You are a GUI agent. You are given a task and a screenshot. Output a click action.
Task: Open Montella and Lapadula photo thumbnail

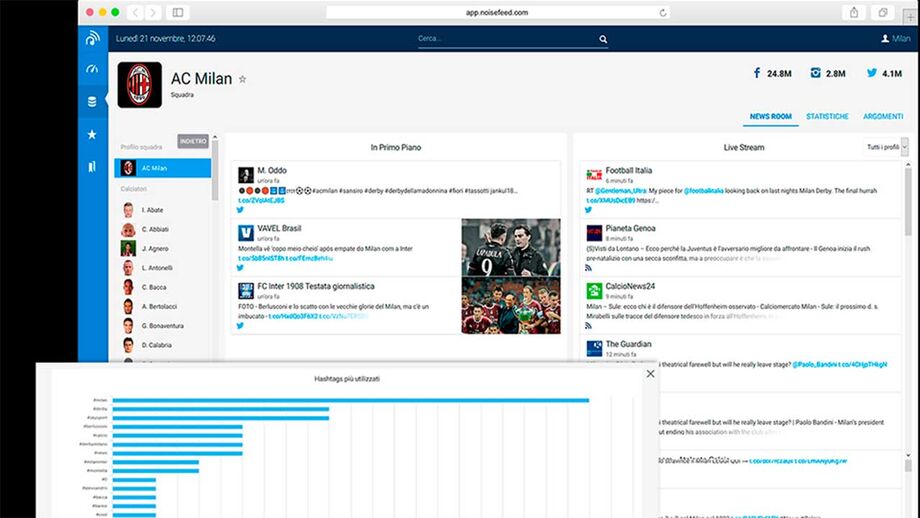point(511,248)
